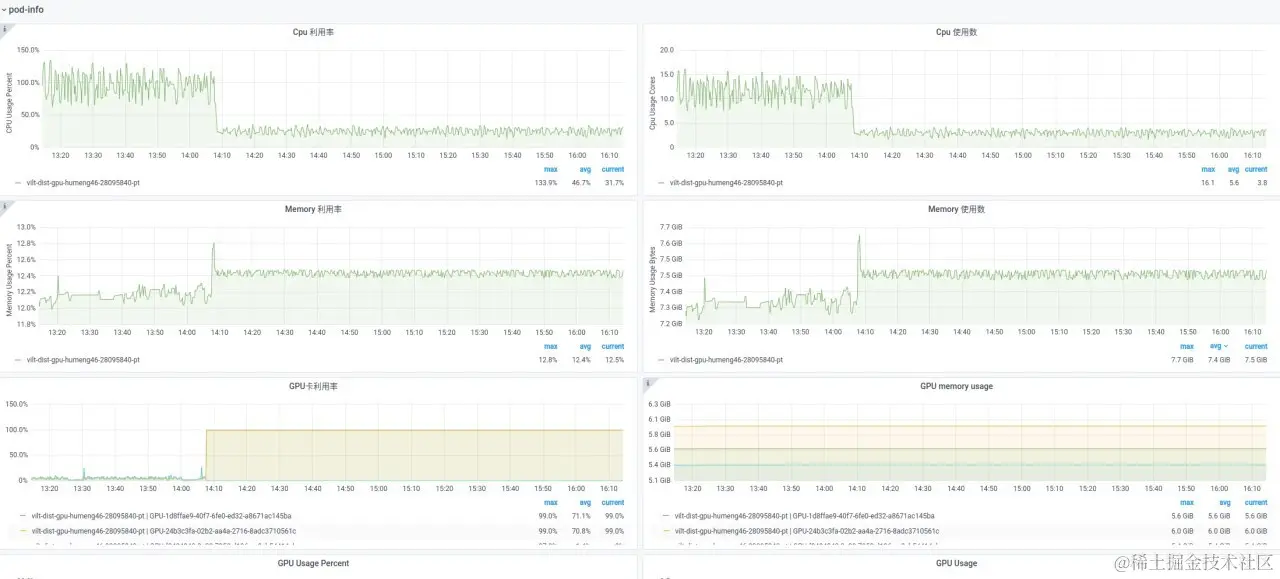Image resolution: width=1280 pixels, height=579 pixels.
Task: Open the GPU Usage panel title menu
Action: click(x=957, y=563)
